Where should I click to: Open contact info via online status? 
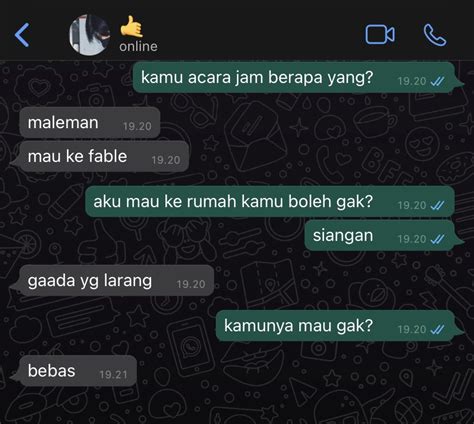[138, 46]
